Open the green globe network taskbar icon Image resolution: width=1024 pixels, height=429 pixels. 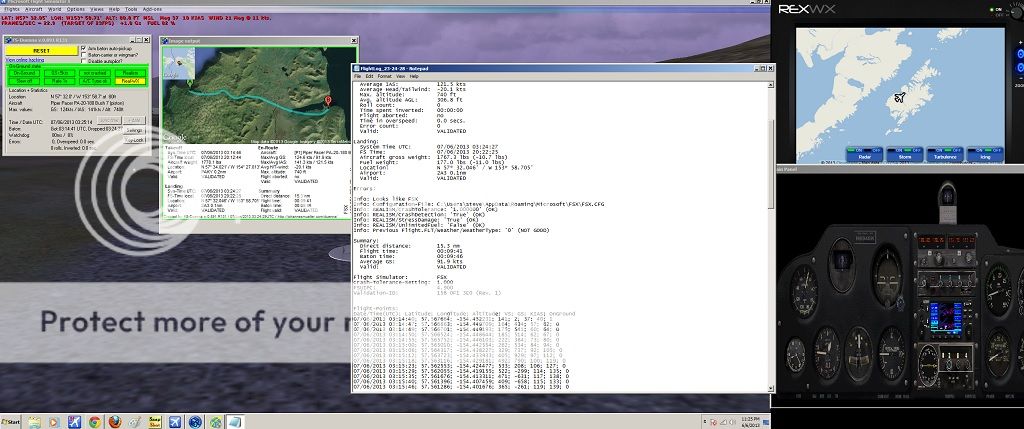(x=216, y=422)
